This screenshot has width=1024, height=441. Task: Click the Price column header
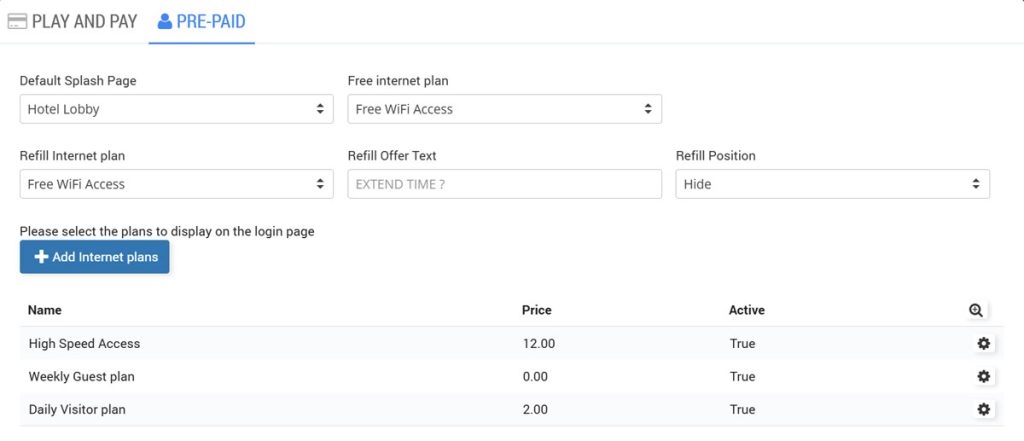point(536,310)
